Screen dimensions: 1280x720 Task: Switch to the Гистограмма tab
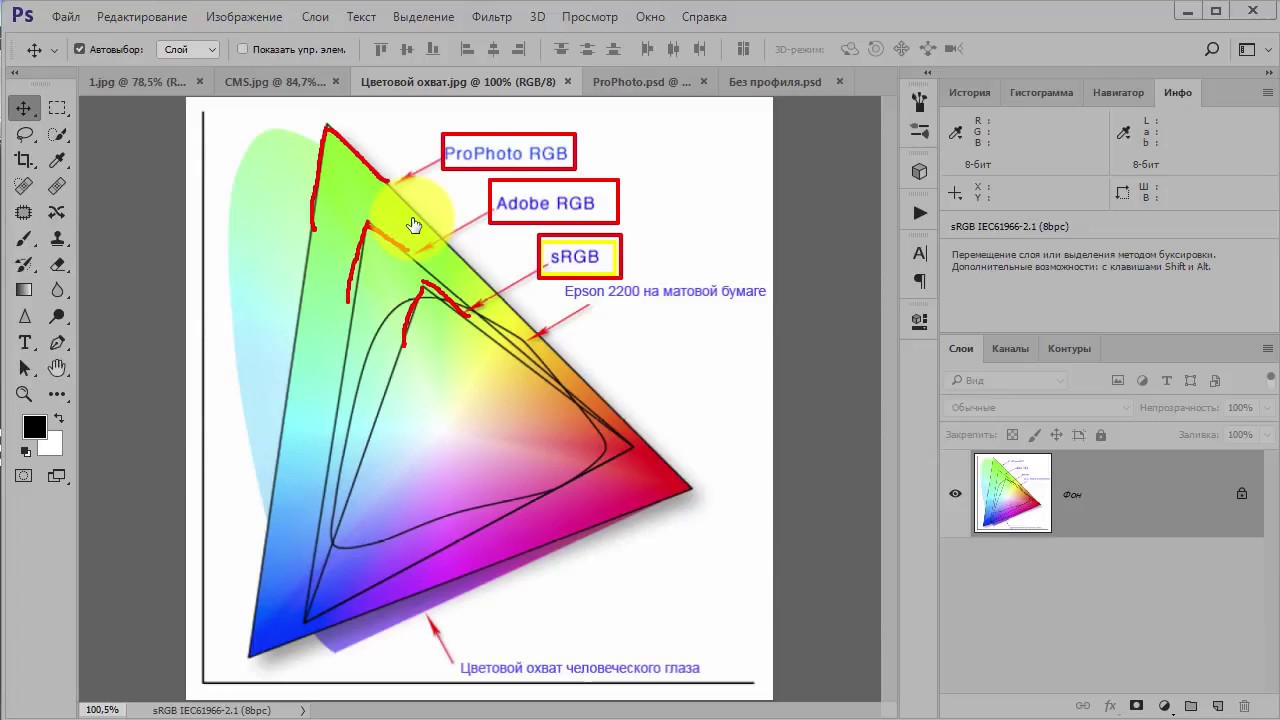point(1041,92)
